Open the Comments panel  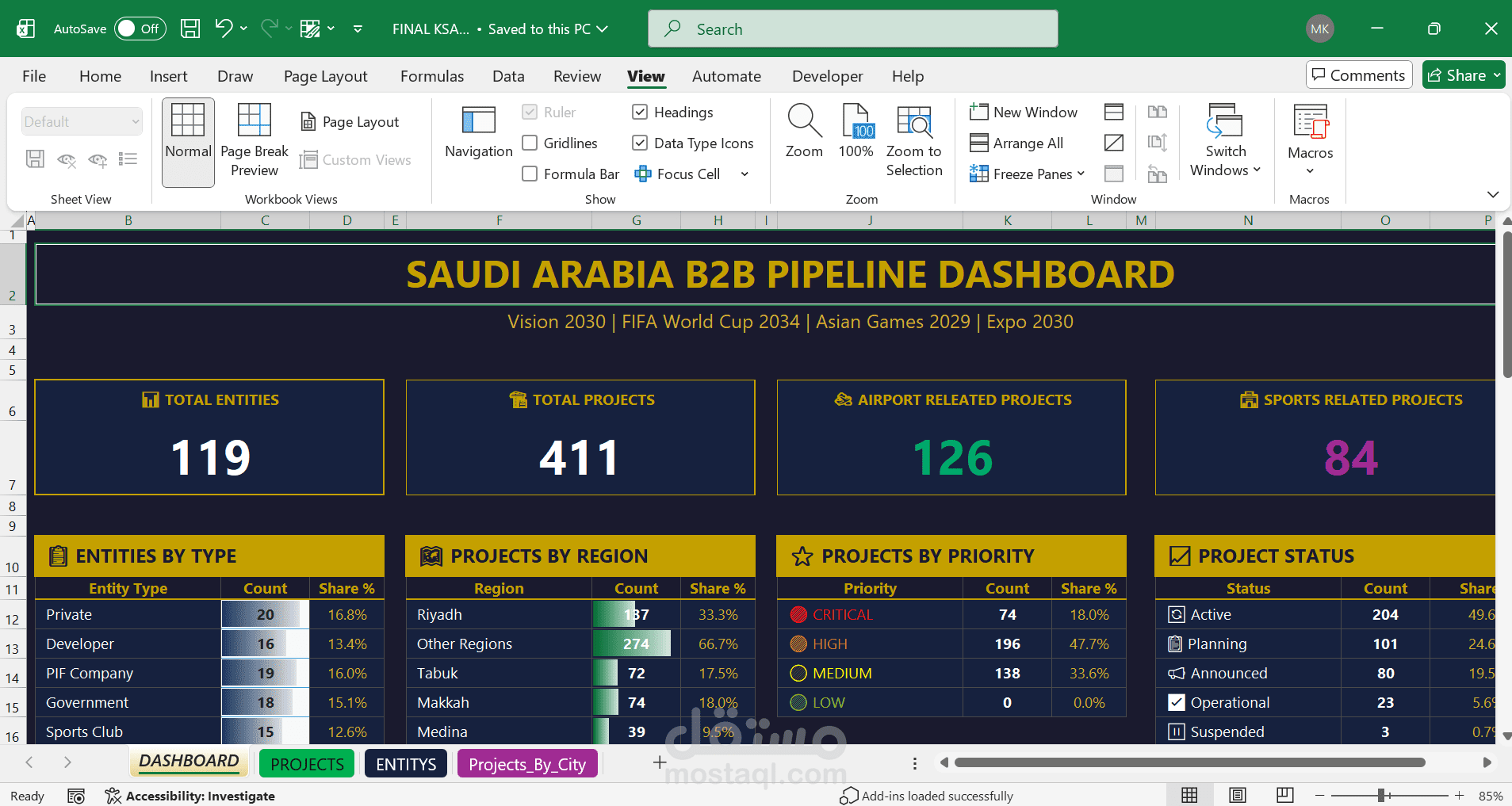tap(1358, 74)
